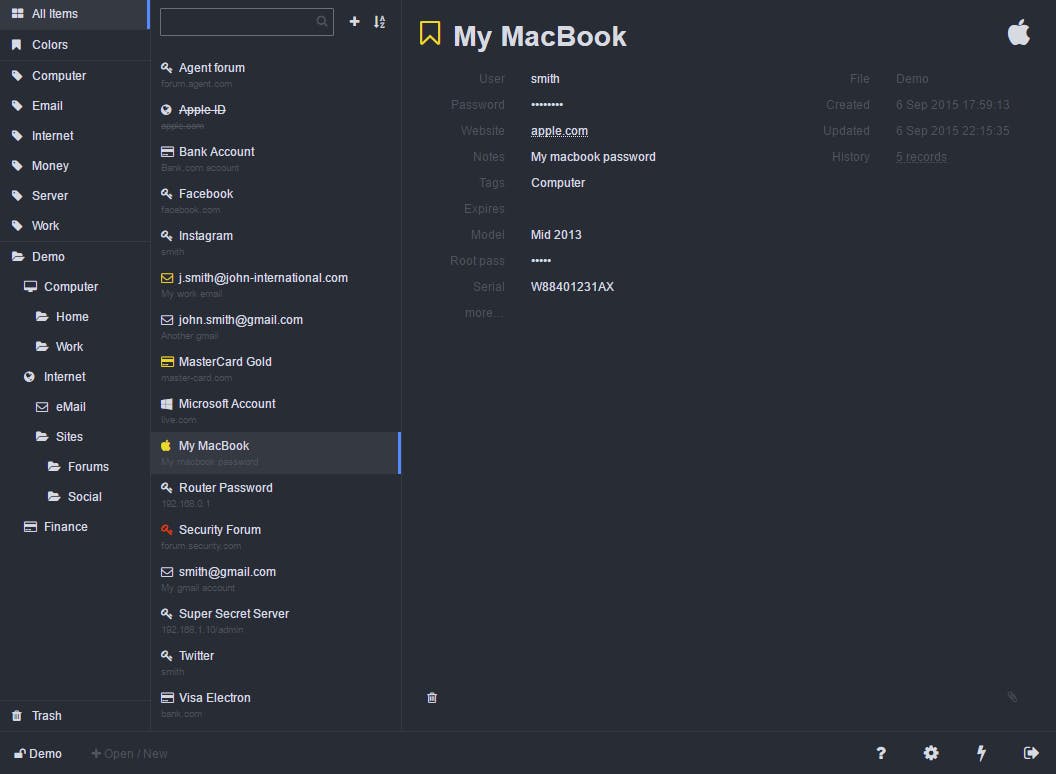Click serial value W88401231AX
This screenshot has width=1056, height=774.
tap(572, 287)
